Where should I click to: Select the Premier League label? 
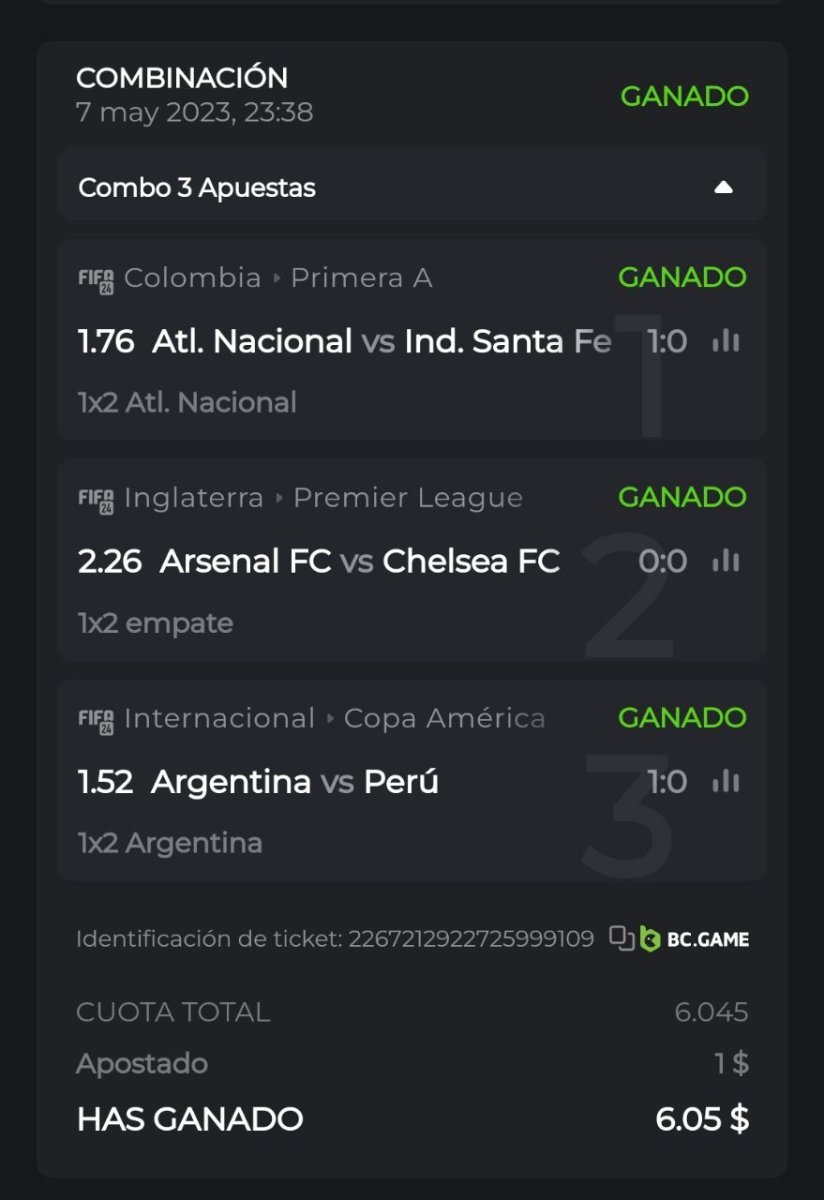click(x=407, y=498)
